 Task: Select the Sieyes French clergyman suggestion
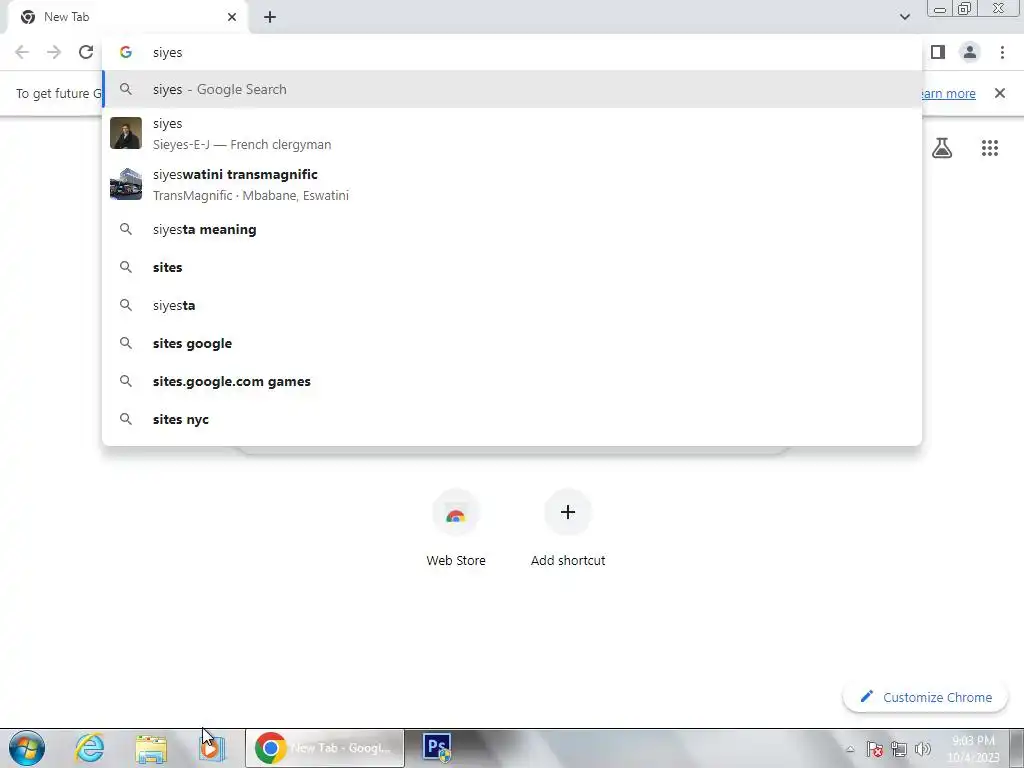point(512,133)
